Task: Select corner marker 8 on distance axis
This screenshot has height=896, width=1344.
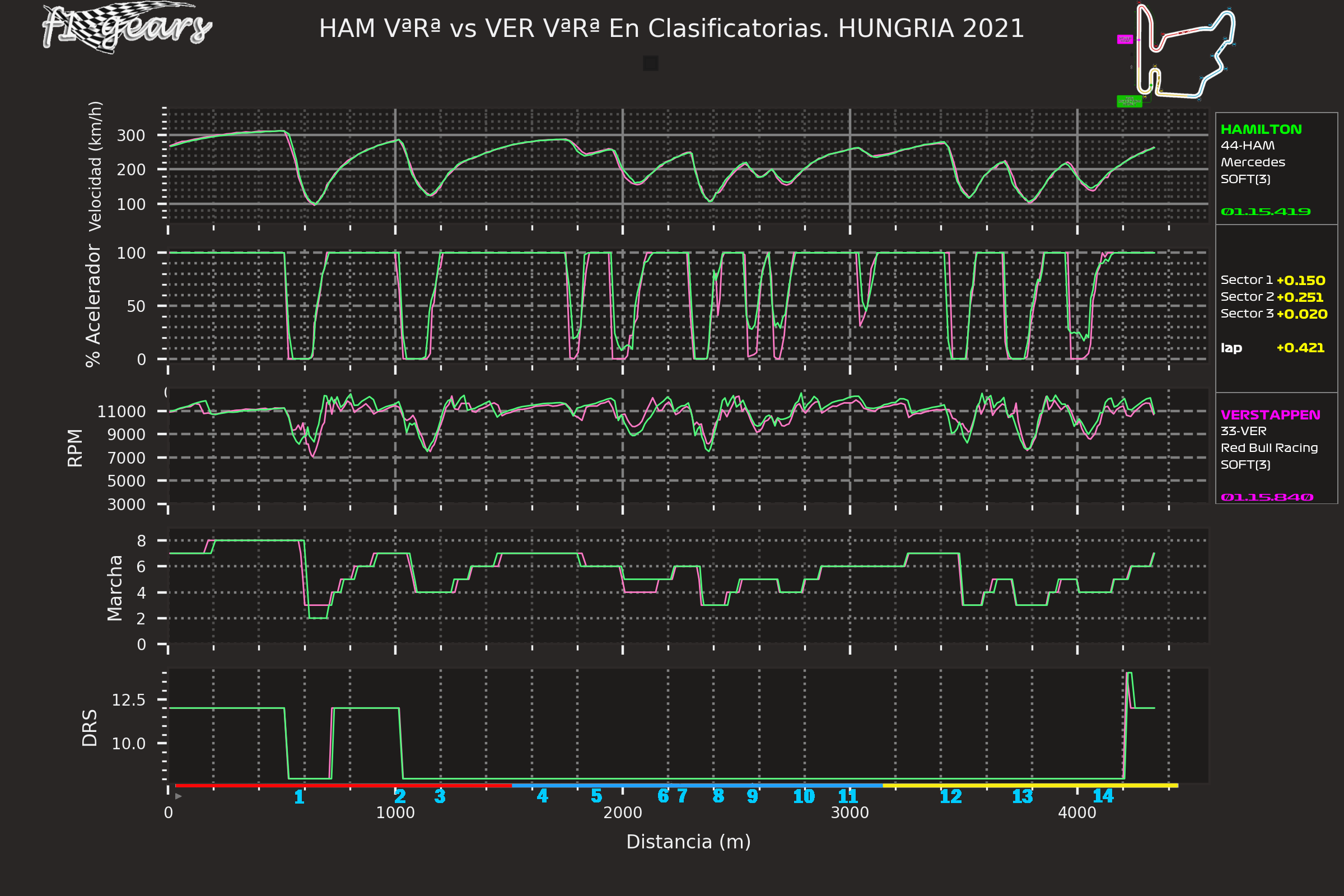Action: point(718,796)
